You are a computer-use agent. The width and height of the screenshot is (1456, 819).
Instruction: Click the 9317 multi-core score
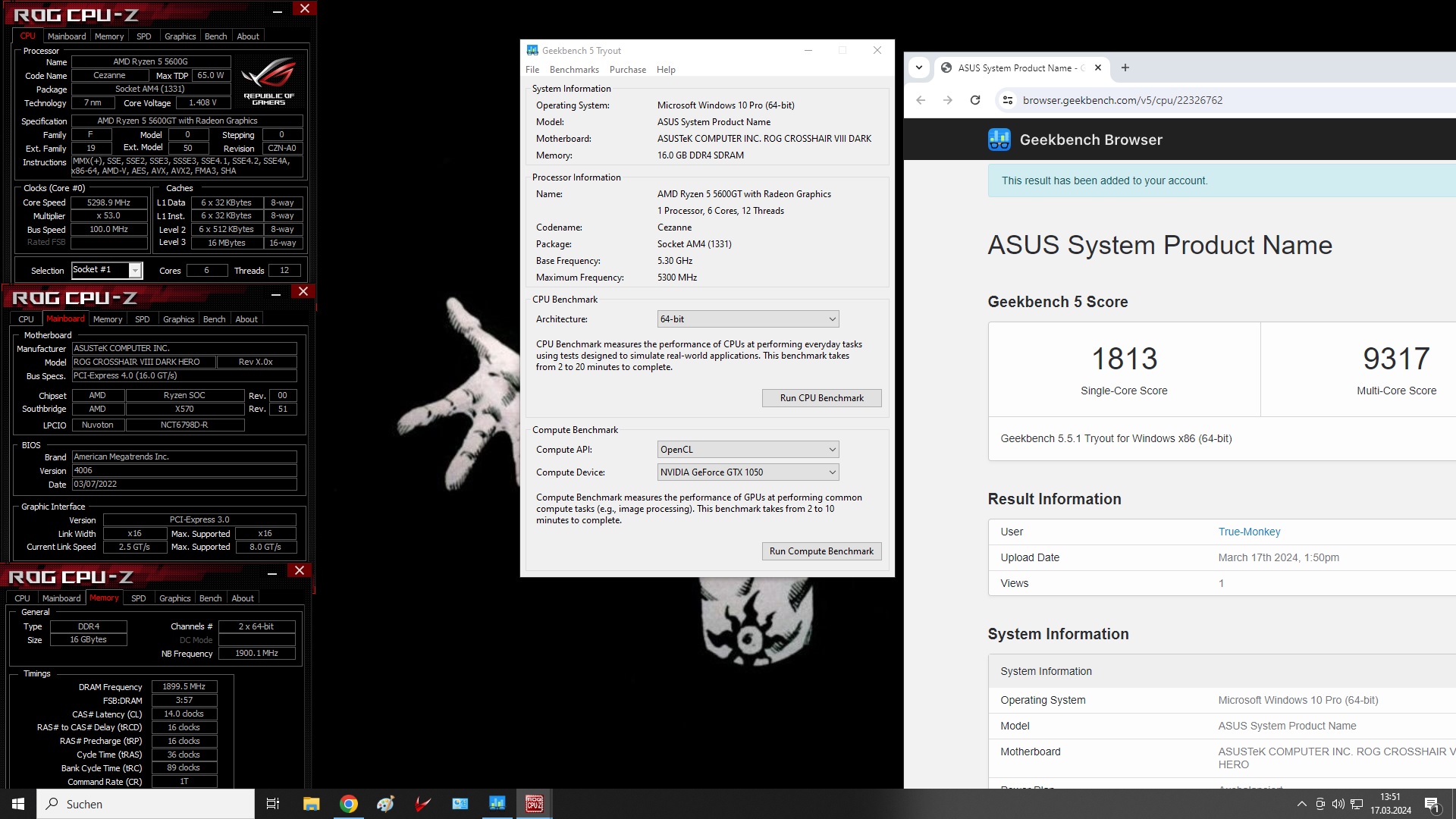click(1396, 359)
